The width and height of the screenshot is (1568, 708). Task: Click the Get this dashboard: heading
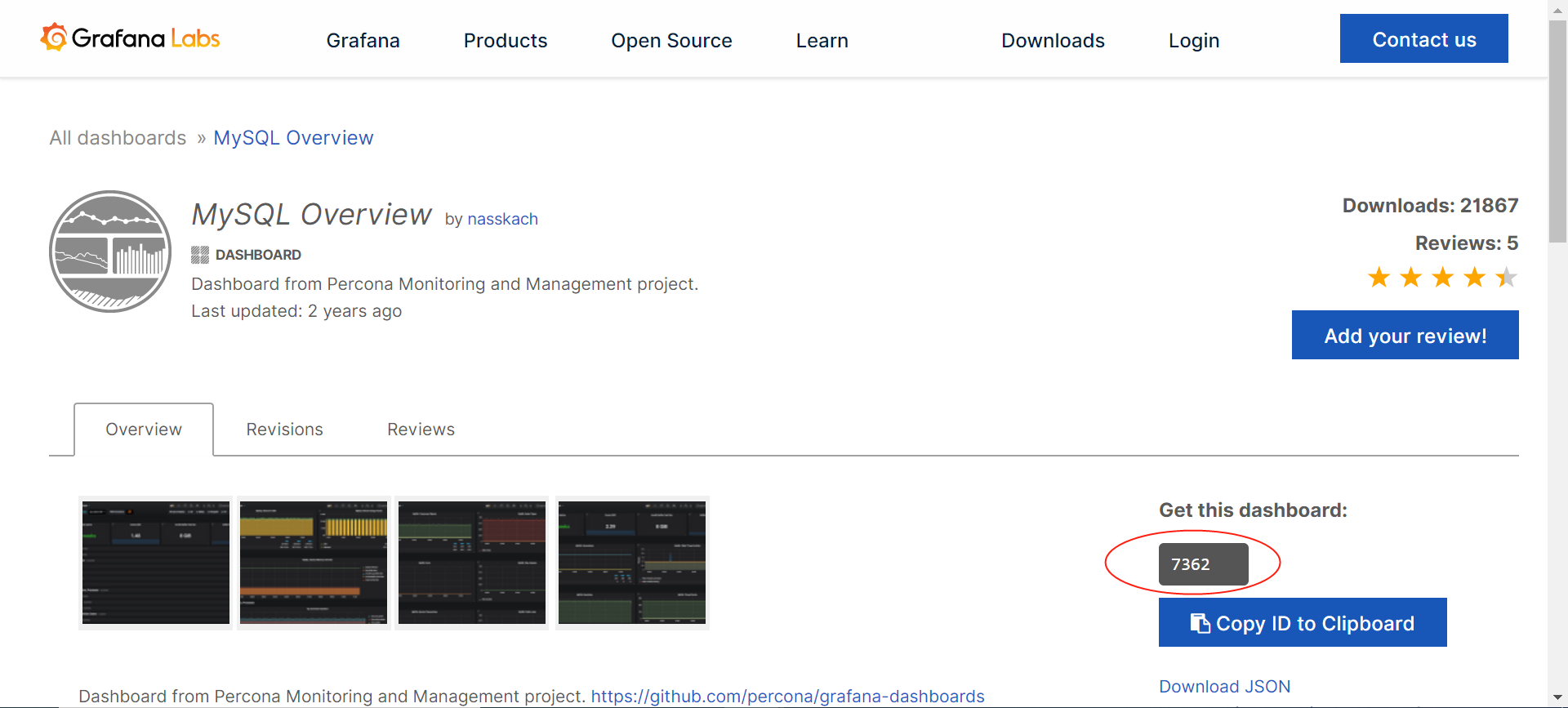tap(1253, 510)
